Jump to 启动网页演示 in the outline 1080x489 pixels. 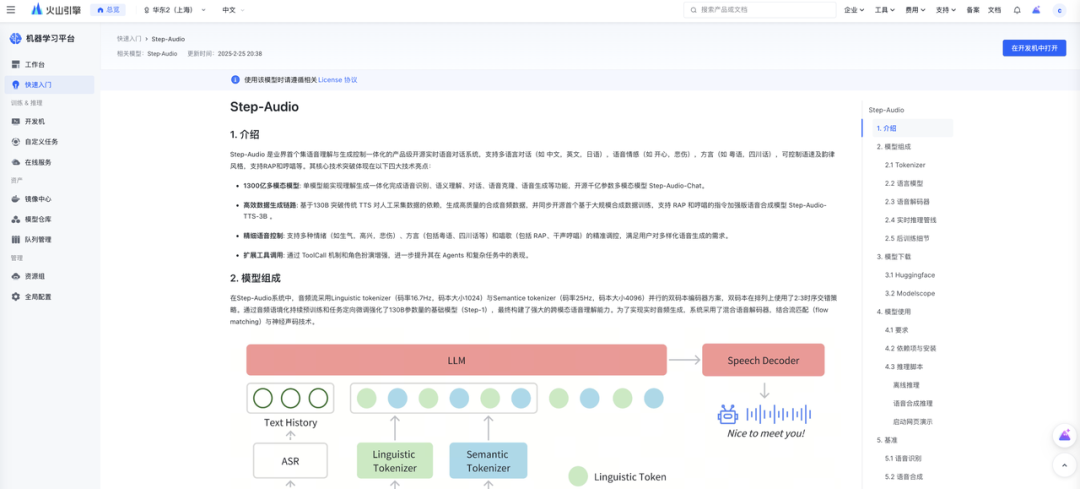(x=913, y=422)
